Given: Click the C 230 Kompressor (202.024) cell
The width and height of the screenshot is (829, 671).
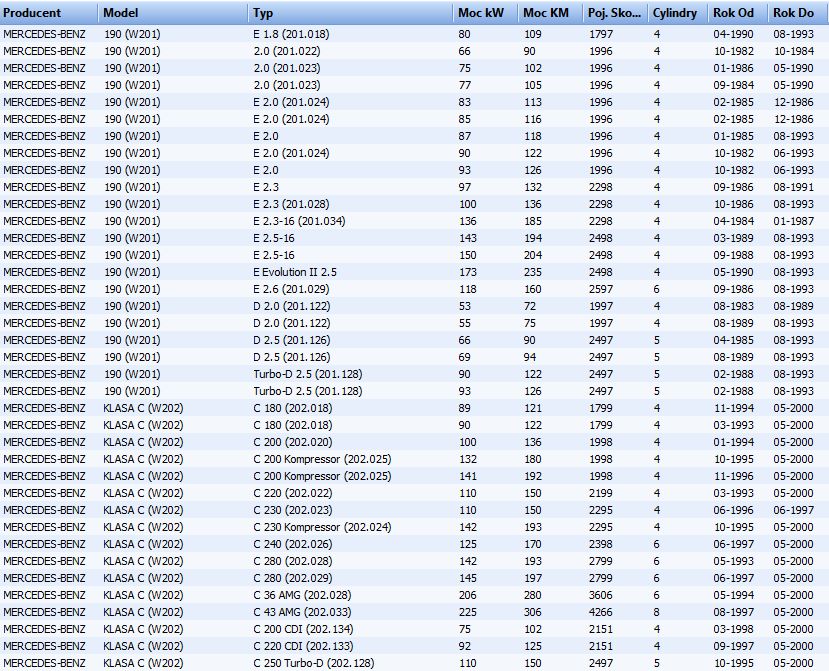Looking at the screenshot, I should [x=322, y=527].
